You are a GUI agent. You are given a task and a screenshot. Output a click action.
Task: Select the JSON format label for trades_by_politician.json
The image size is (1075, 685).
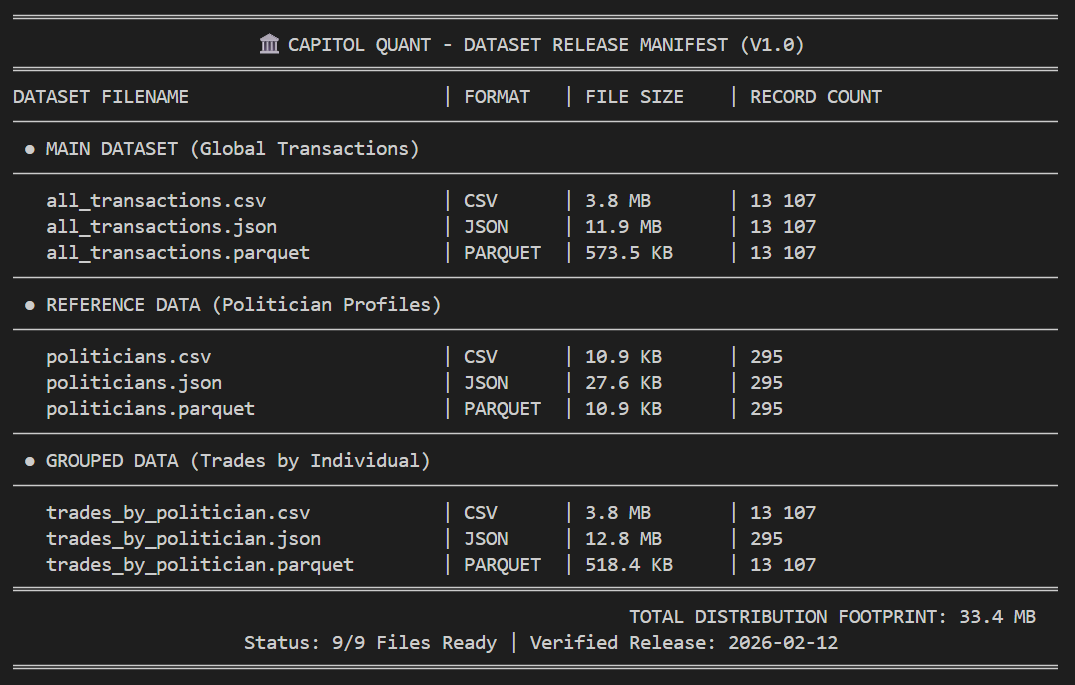coord(486,538)
